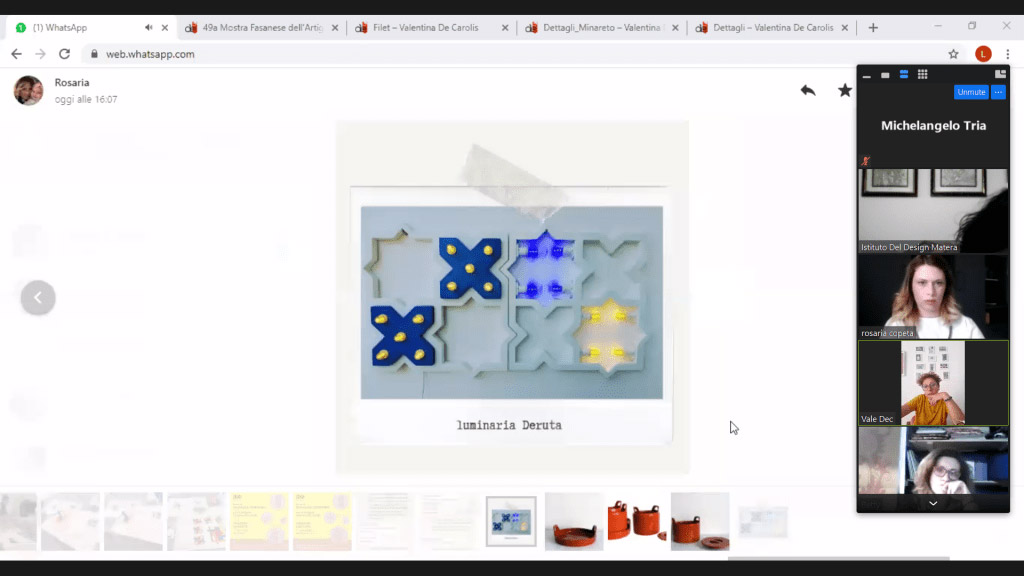
Task: Open a new browser tab
Action: (x=873, y=27)
